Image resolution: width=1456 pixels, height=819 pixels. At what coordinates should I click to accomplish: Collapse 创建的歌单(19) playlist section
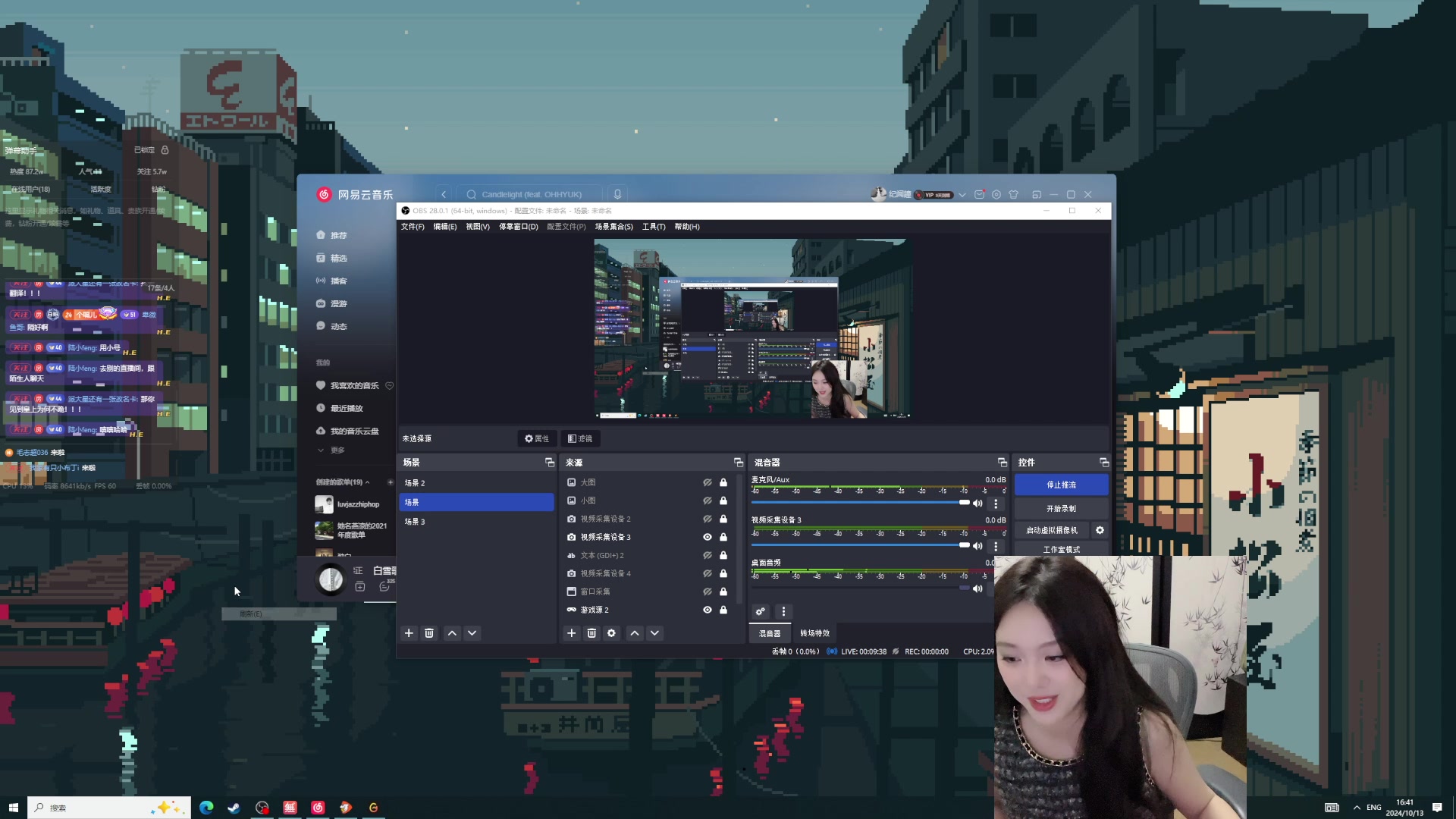[368, 482]
